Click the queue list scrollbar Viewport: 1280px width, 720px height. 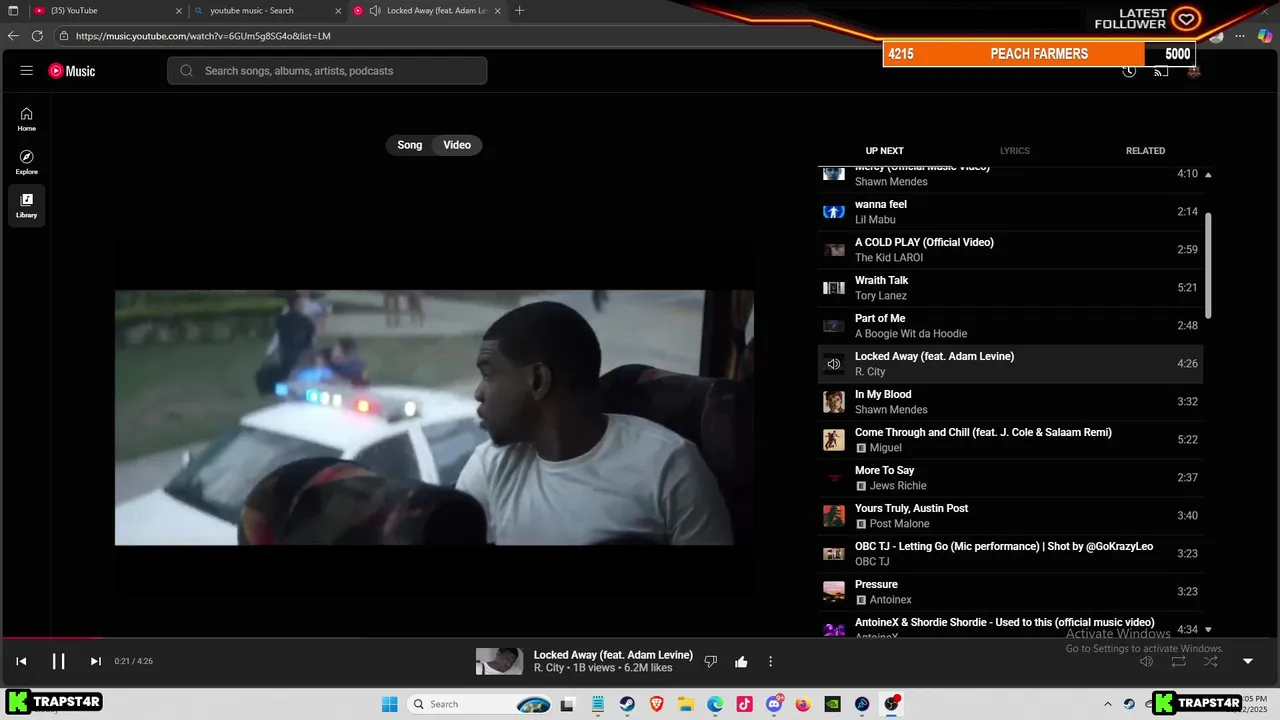[1208, 265]
